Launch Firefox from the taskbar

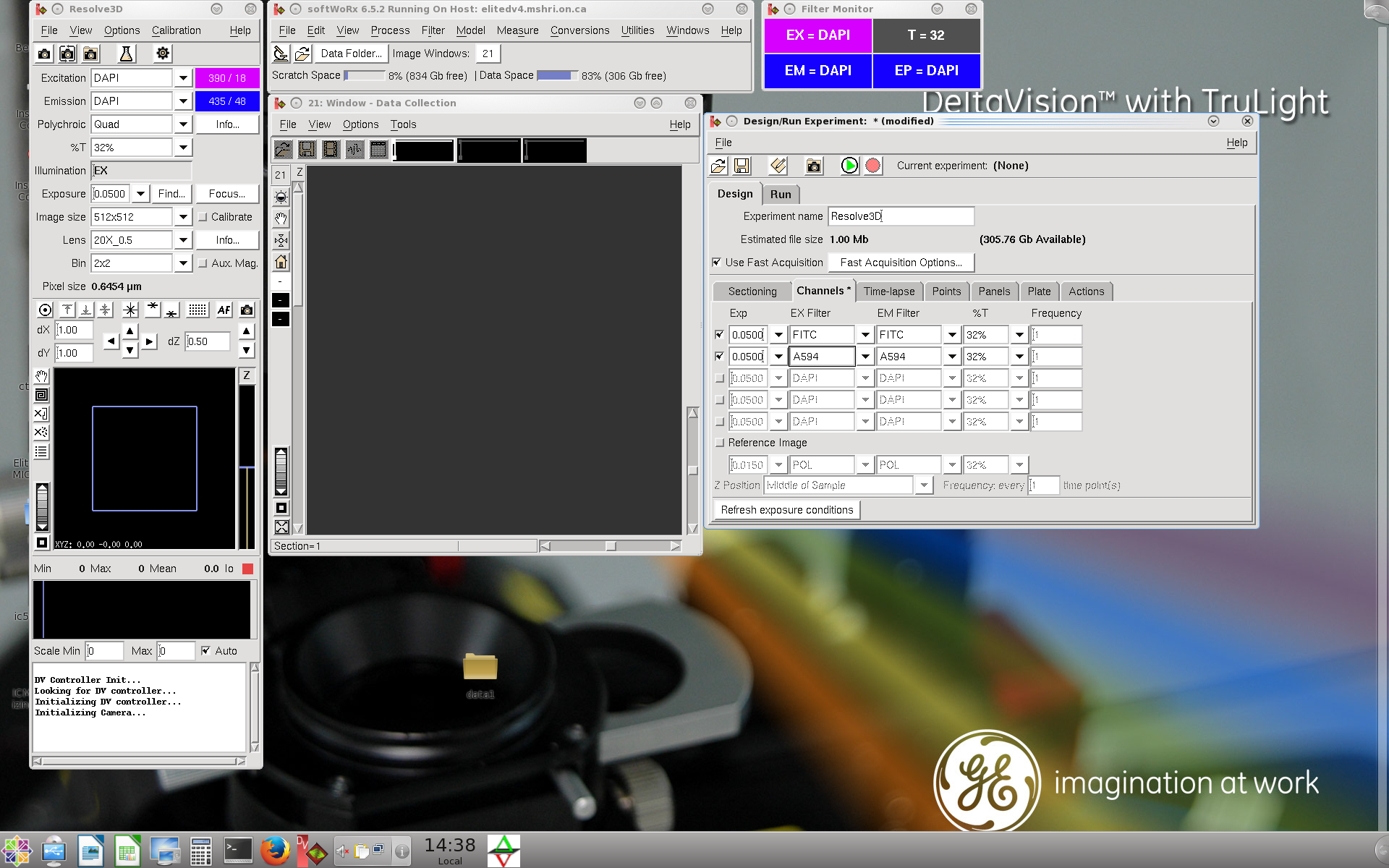[x=275, y=851]
